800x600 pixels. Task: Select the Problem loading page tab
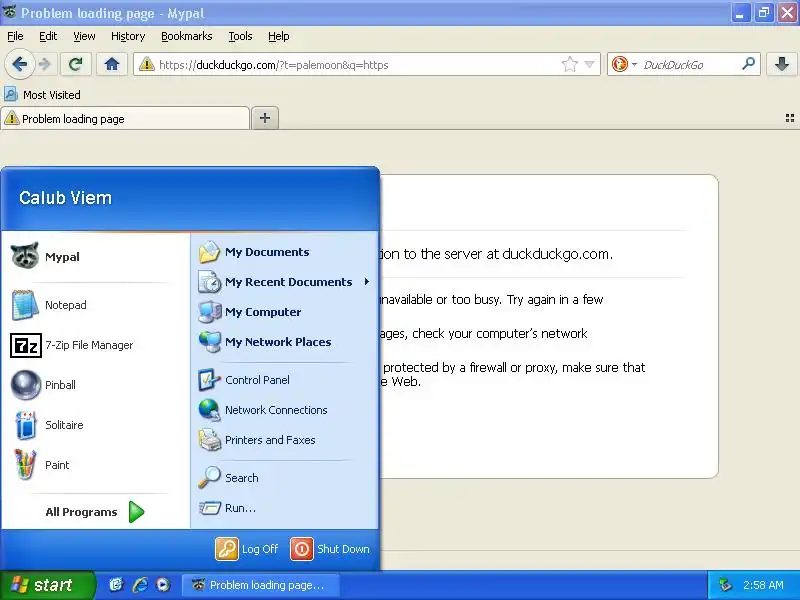[x=125, y=118]
